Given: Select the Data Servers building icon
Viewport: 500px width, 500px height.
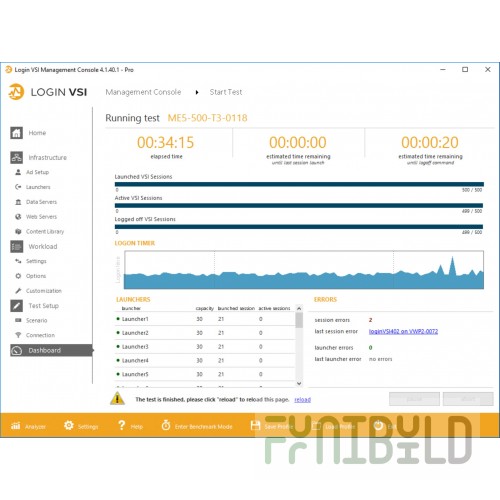Looking at the screenshot, I should coord(18,202).
